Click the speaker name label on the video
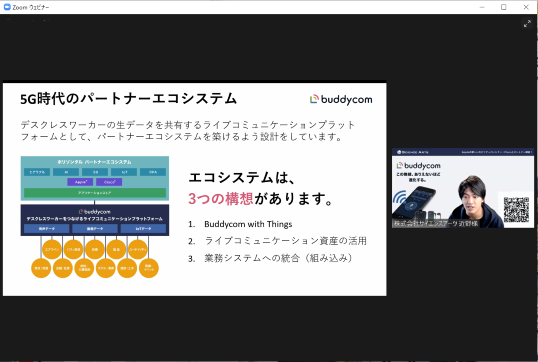Image resolution: width=538 pixels, height=362 pixels. 436,223
